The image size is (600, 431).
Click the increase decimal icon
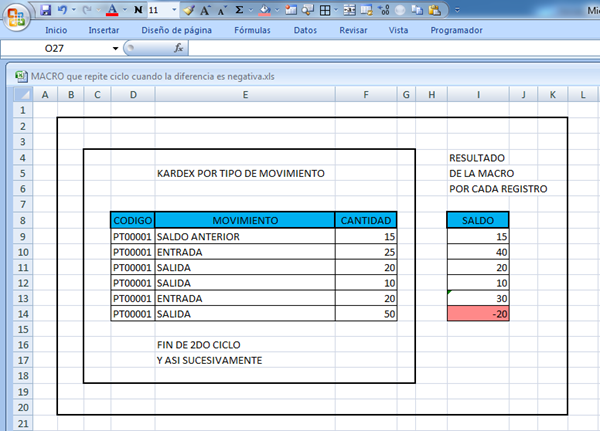(384, 10)
